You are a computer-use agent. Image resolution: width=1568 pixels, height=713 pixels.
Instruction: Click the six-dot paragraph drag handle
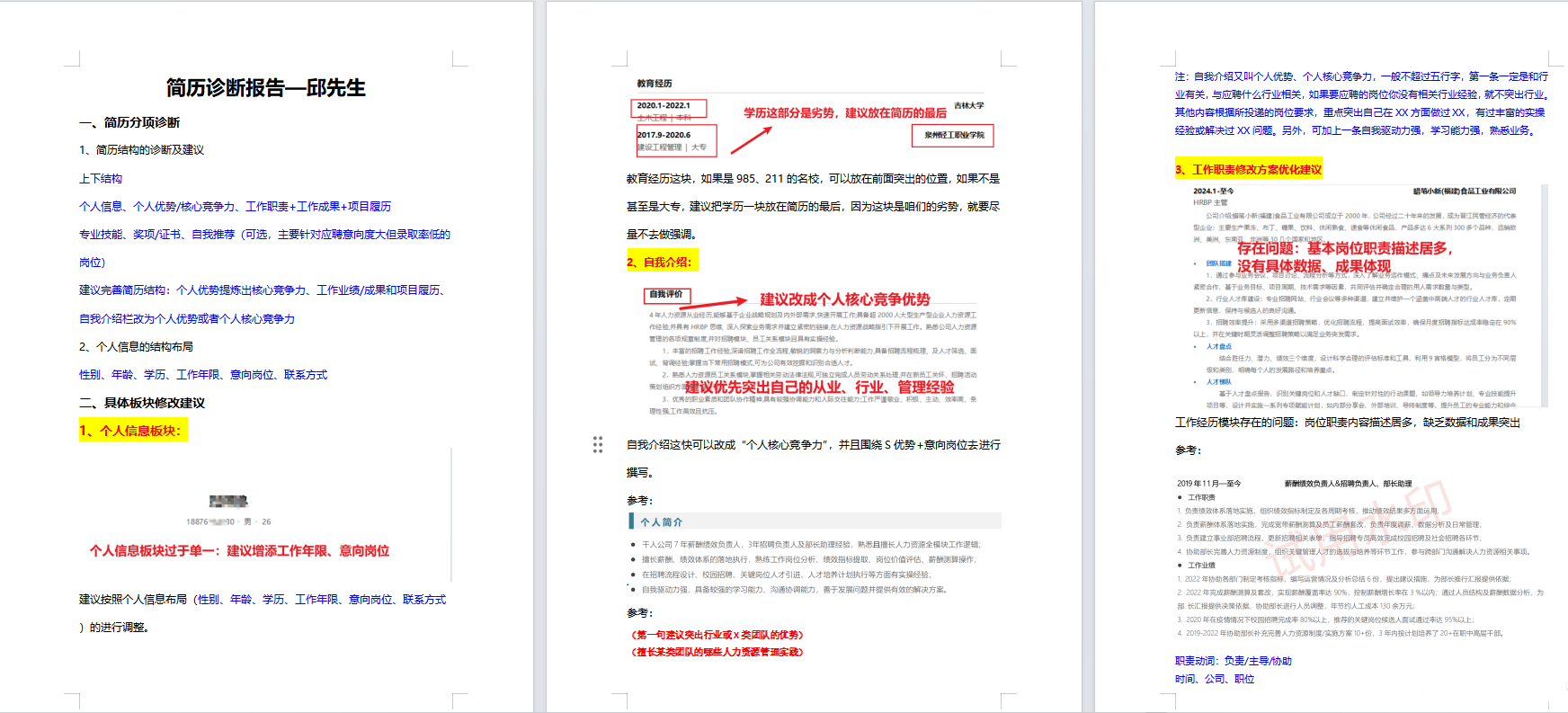tap(598, 444)
